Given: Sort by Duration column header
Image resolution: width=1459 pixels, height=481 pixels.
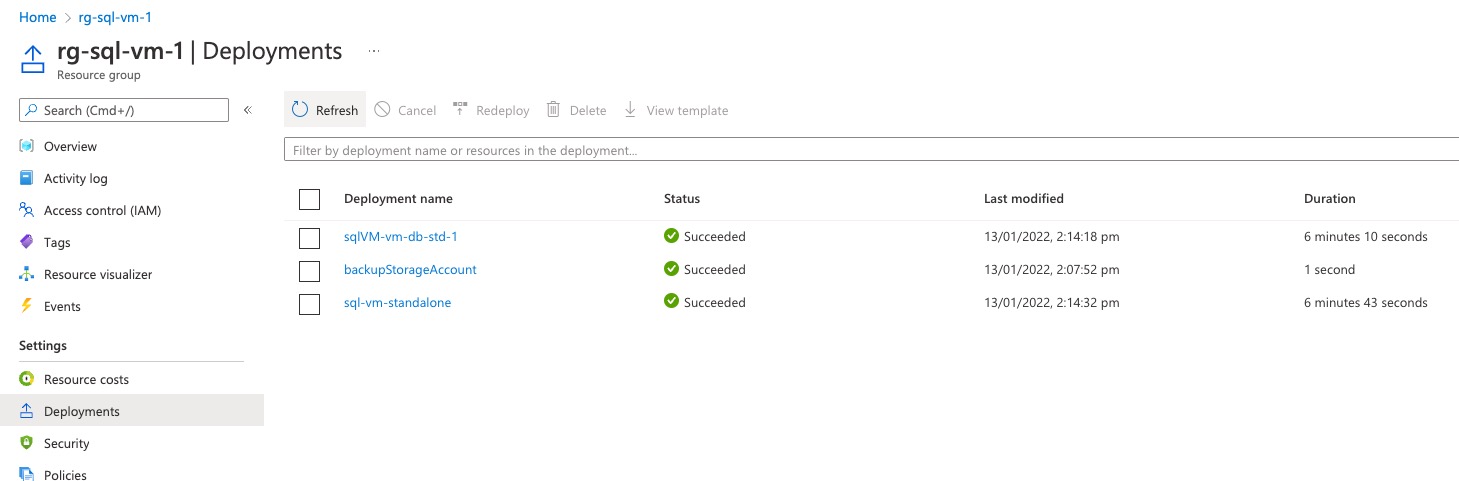Looking at the screenshot, I should pyautogui.click(x=1330, y=199).
